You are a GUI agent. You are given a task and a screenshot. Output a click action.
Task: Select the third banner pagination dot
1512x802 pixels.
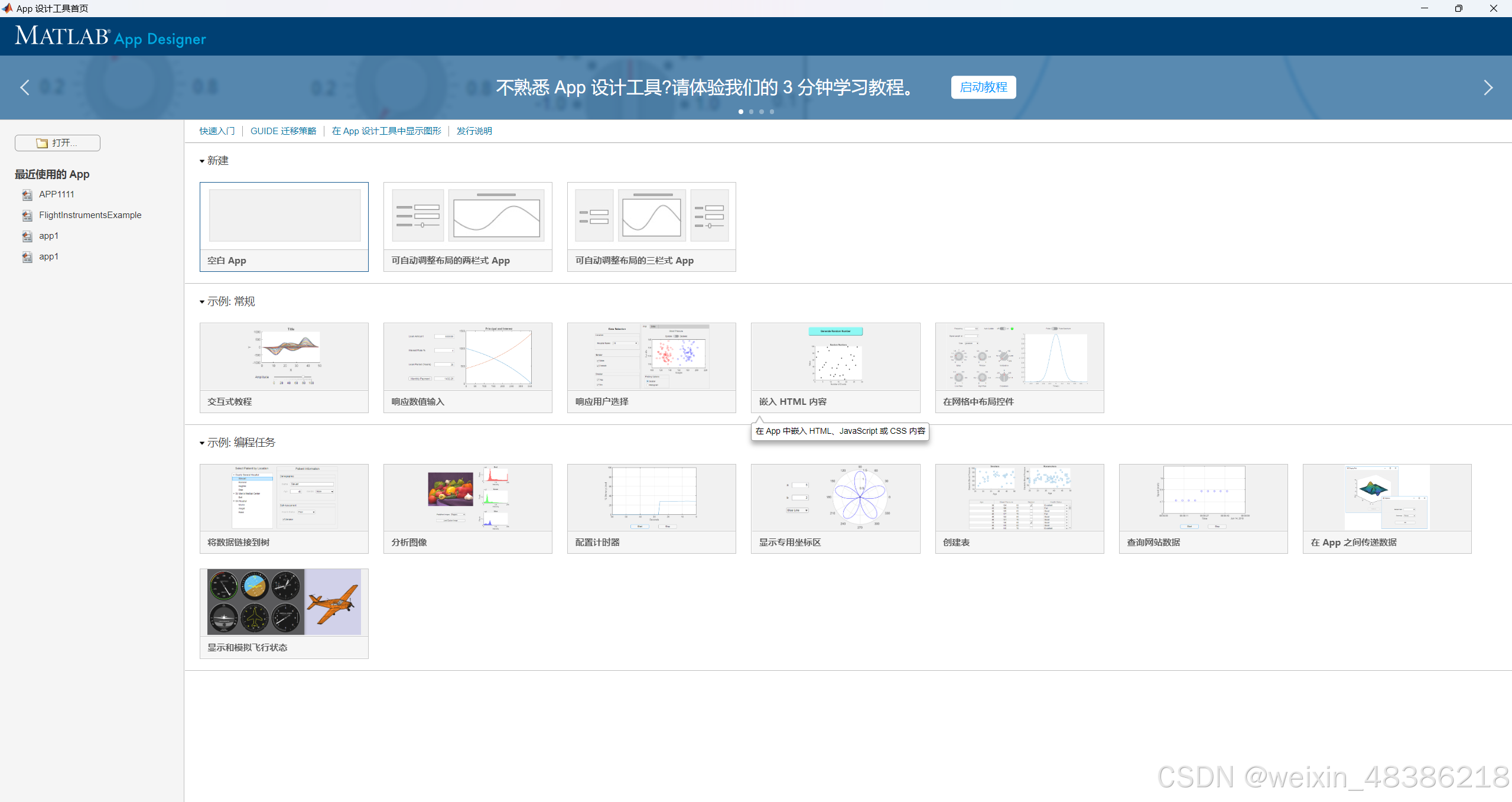[762, 112]
